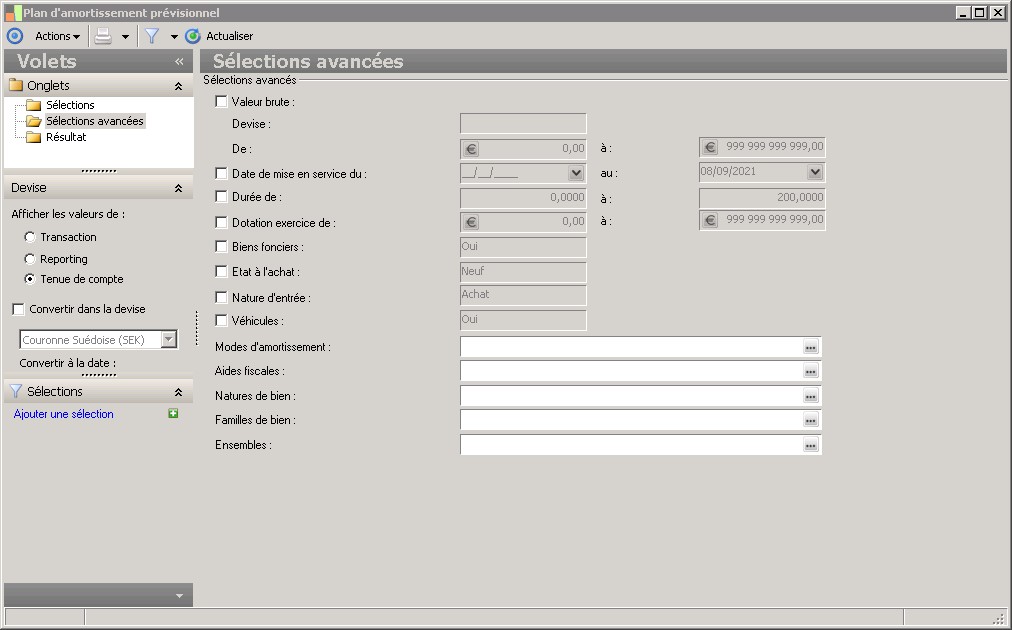The height and width of the screenshot is (630, 1012).
Task: Collapse the Devise panel
Action: 178,188
